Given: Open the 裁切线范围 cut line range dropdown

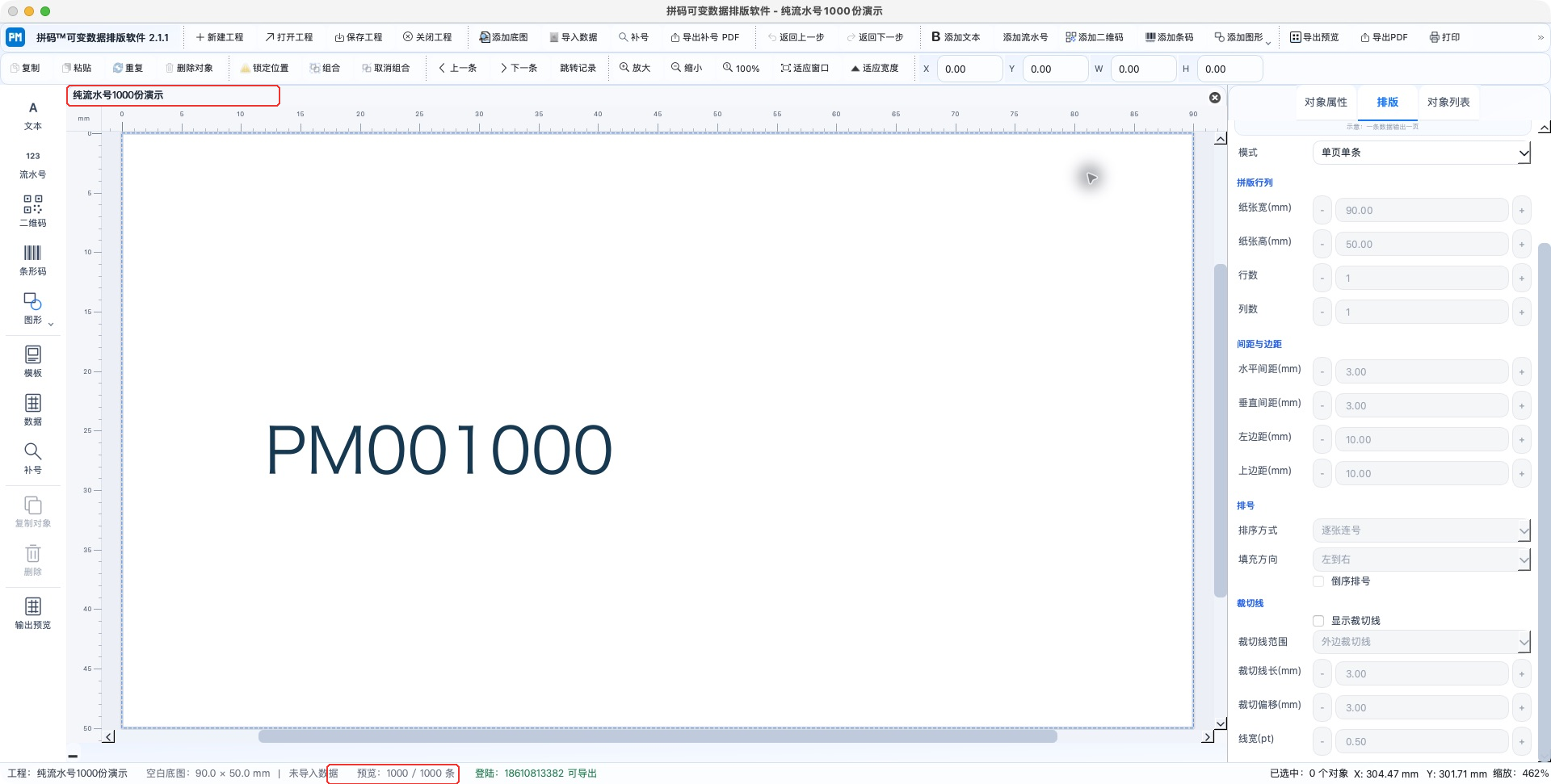Looking at the screenshot, I should pos(1422,642).
